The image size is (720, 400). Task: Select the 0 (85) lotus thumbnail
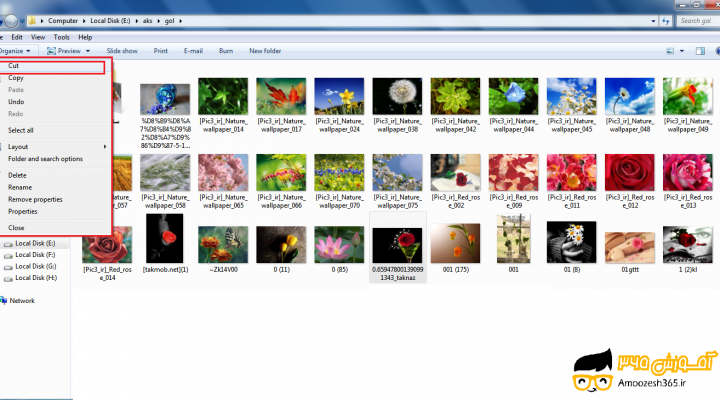pyautogui.click(x=339, y=245)
